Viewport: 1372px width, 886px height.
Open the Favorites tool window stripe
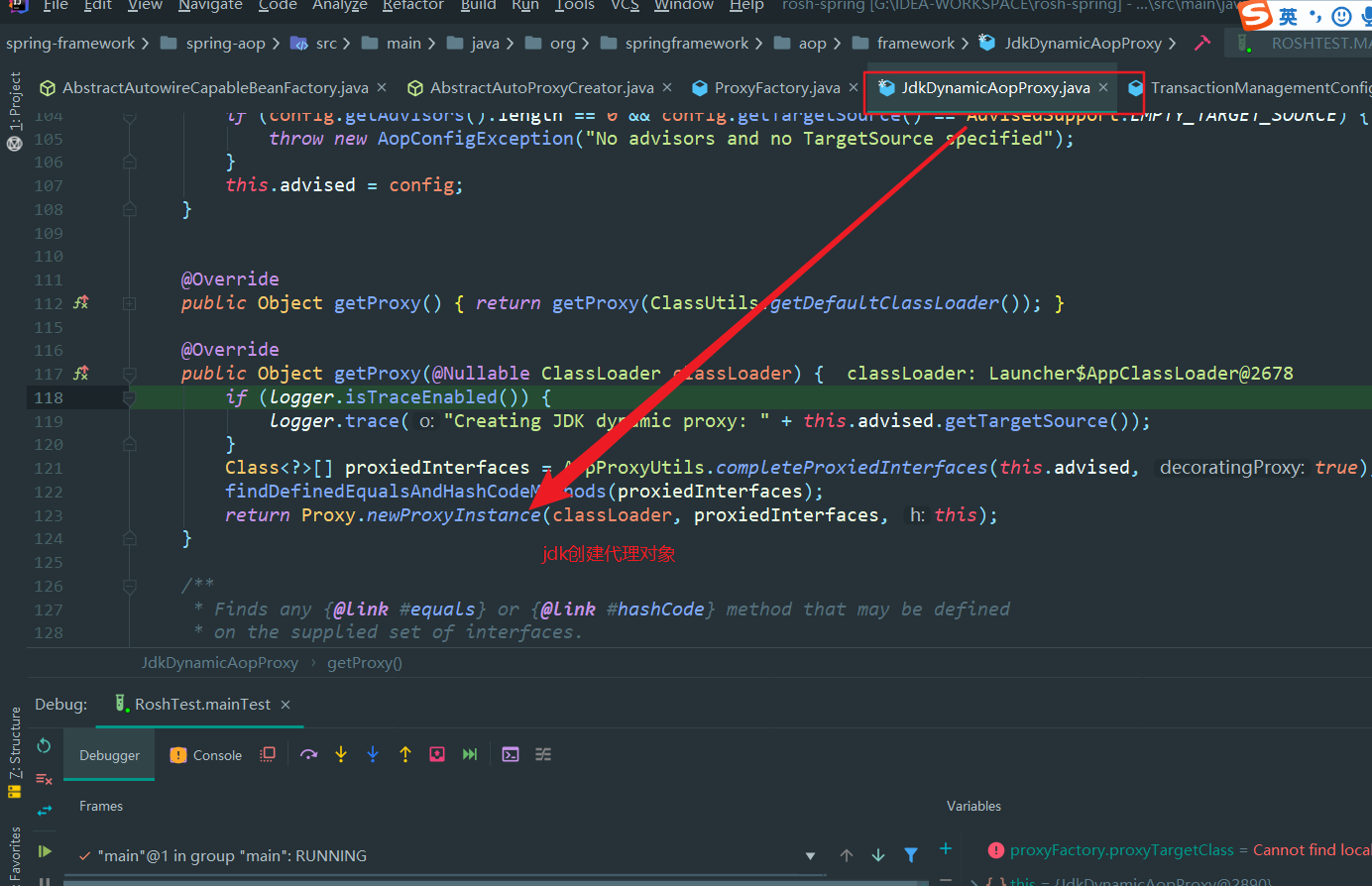(x=14, y=856)
